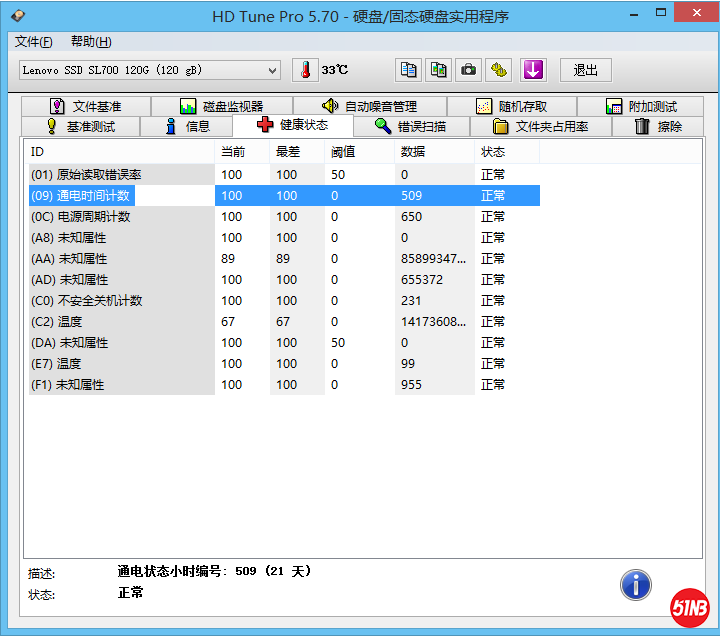
Task: Open the 磁盘监视器 tab
Action: [x=221, y=106]
